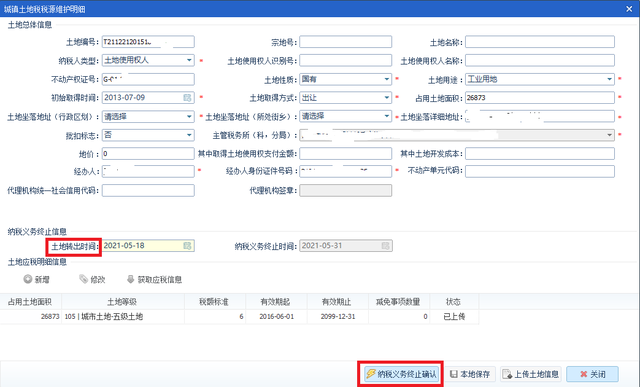Image resolution: width=640 pixels, height=387 pixels.
Task: Expand the 抵扣标志 dropdown
Action: pos(189,135)
